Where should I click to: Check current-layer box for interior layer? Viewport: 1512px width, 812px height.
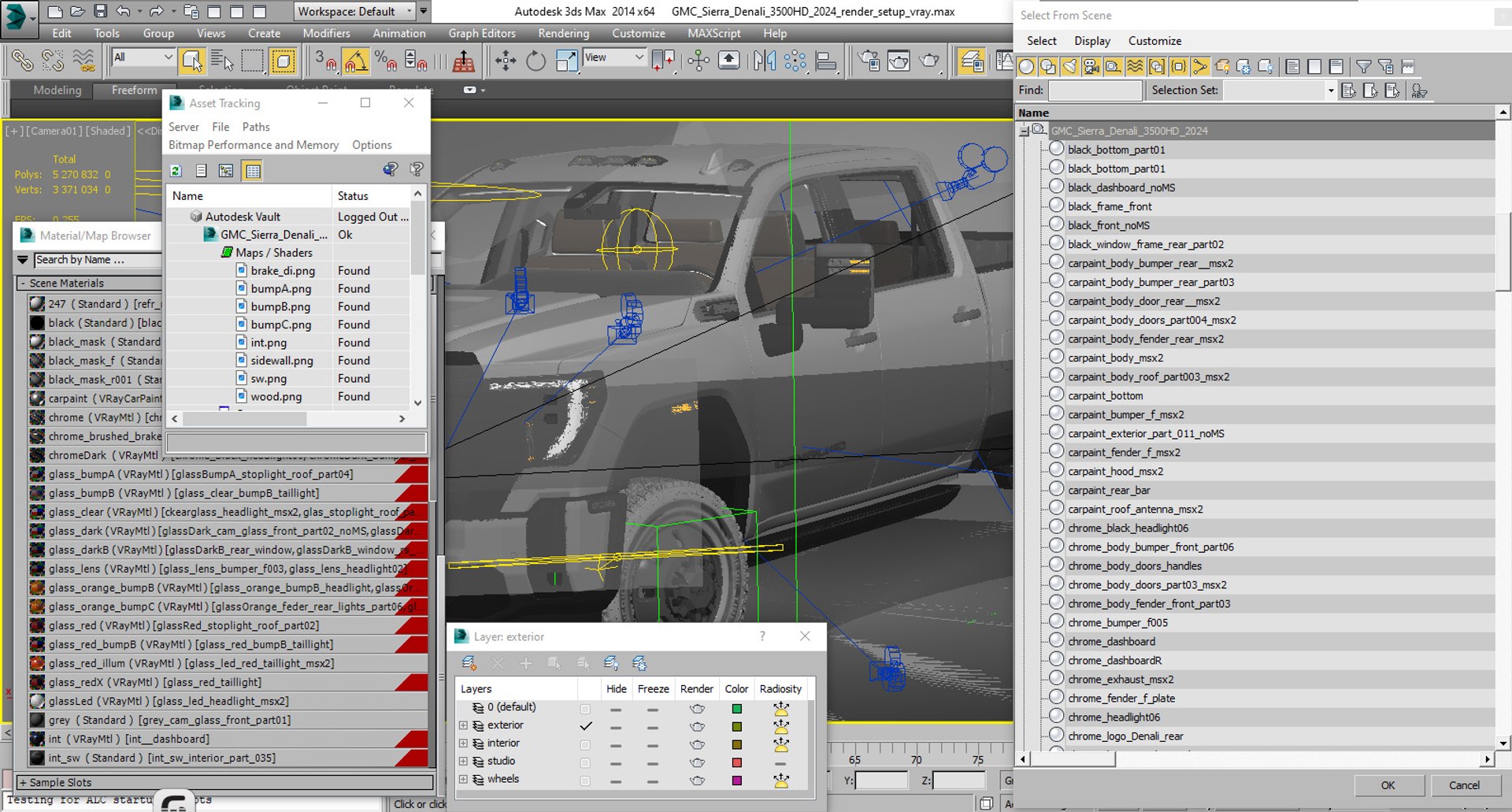click(x=585, y=744)
